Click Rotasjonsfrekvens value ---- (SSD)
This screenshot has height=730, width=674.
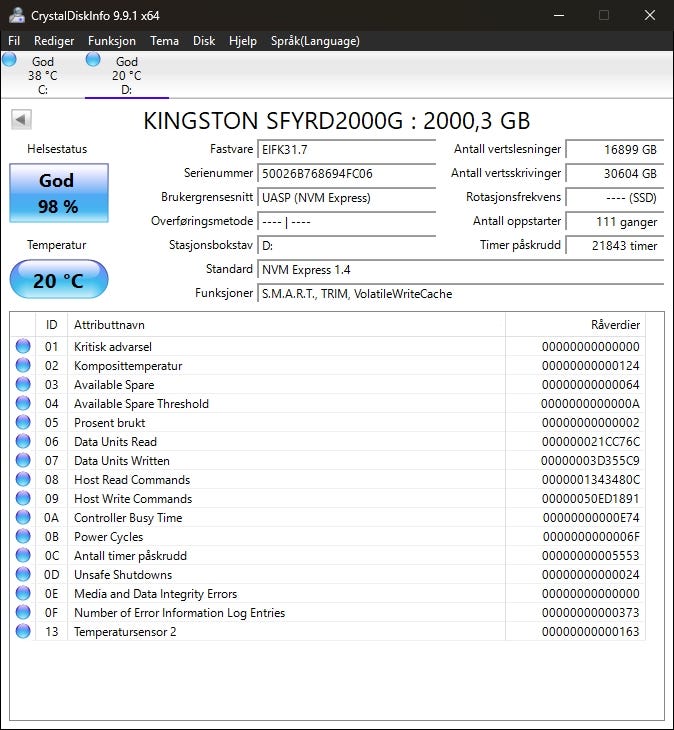(x=614, y=197)
